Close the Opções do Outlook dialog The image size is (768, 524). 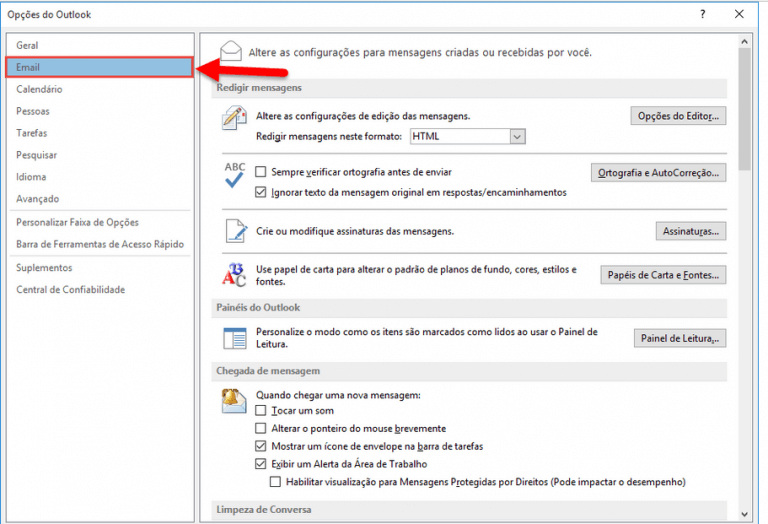pos(739,14)
